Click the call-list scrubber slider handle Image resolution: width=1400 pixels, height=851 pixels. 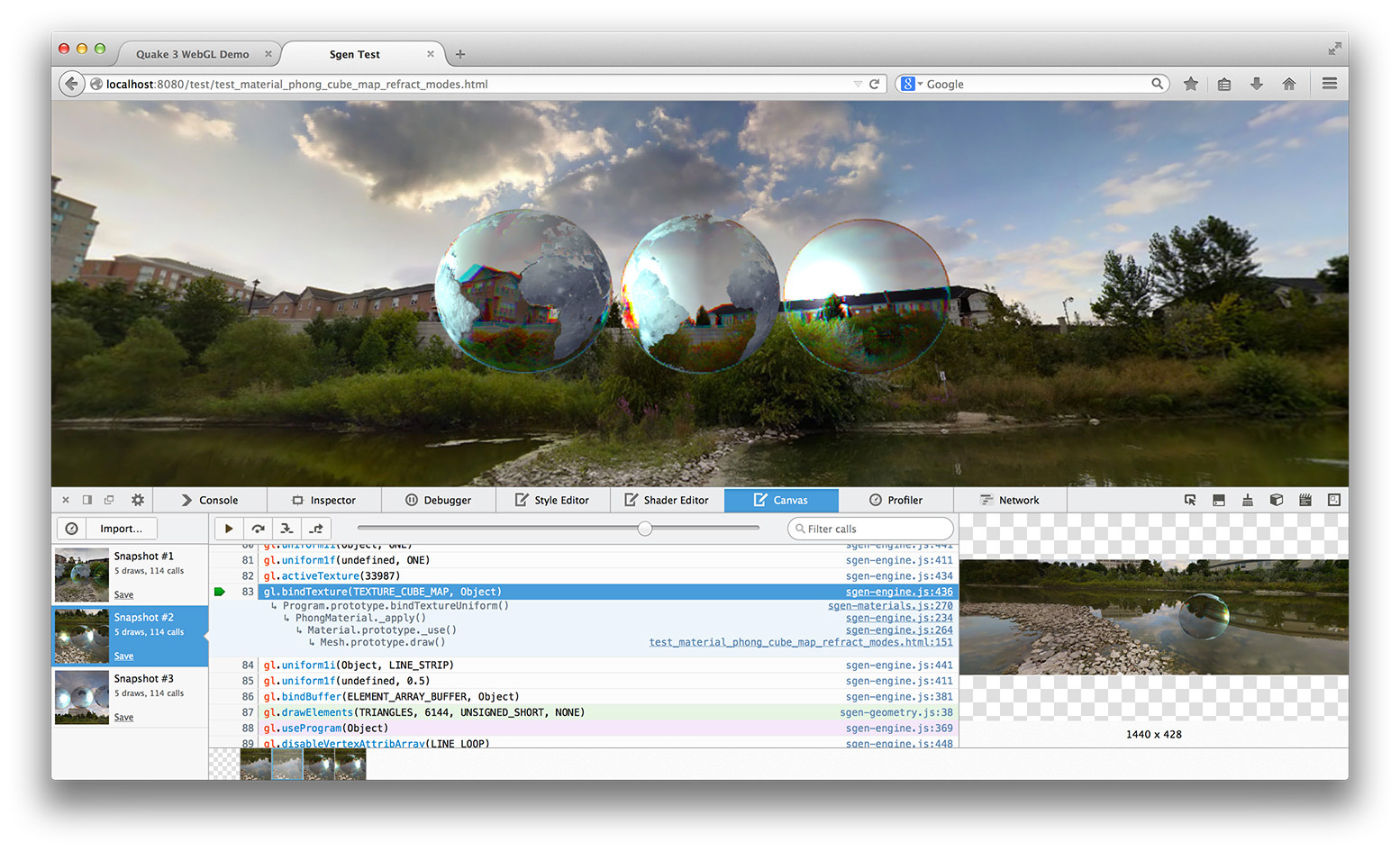pos(645,529)
